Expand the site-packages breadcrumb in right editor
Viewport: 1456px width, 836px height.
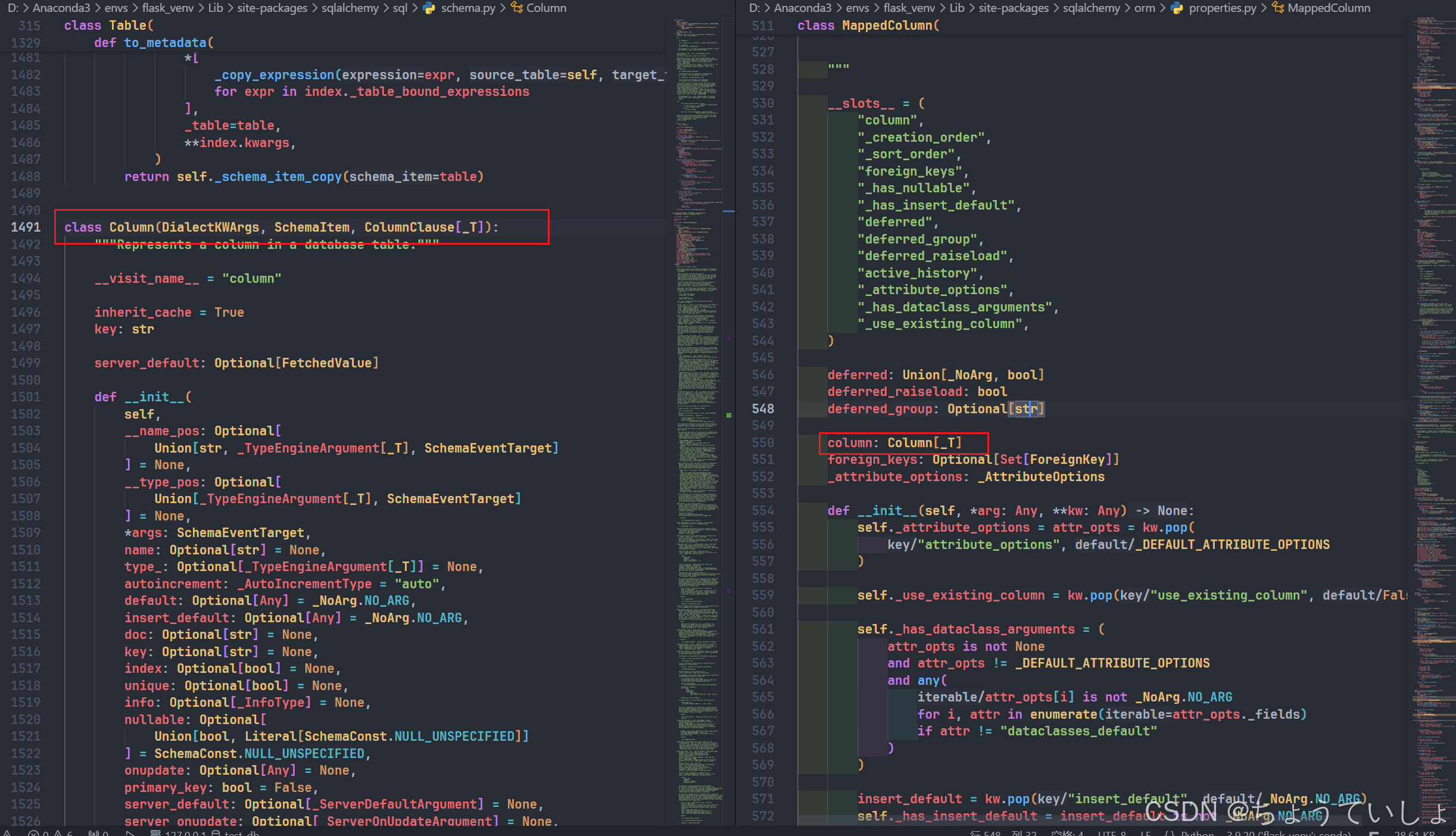[x=1014, y=8]
